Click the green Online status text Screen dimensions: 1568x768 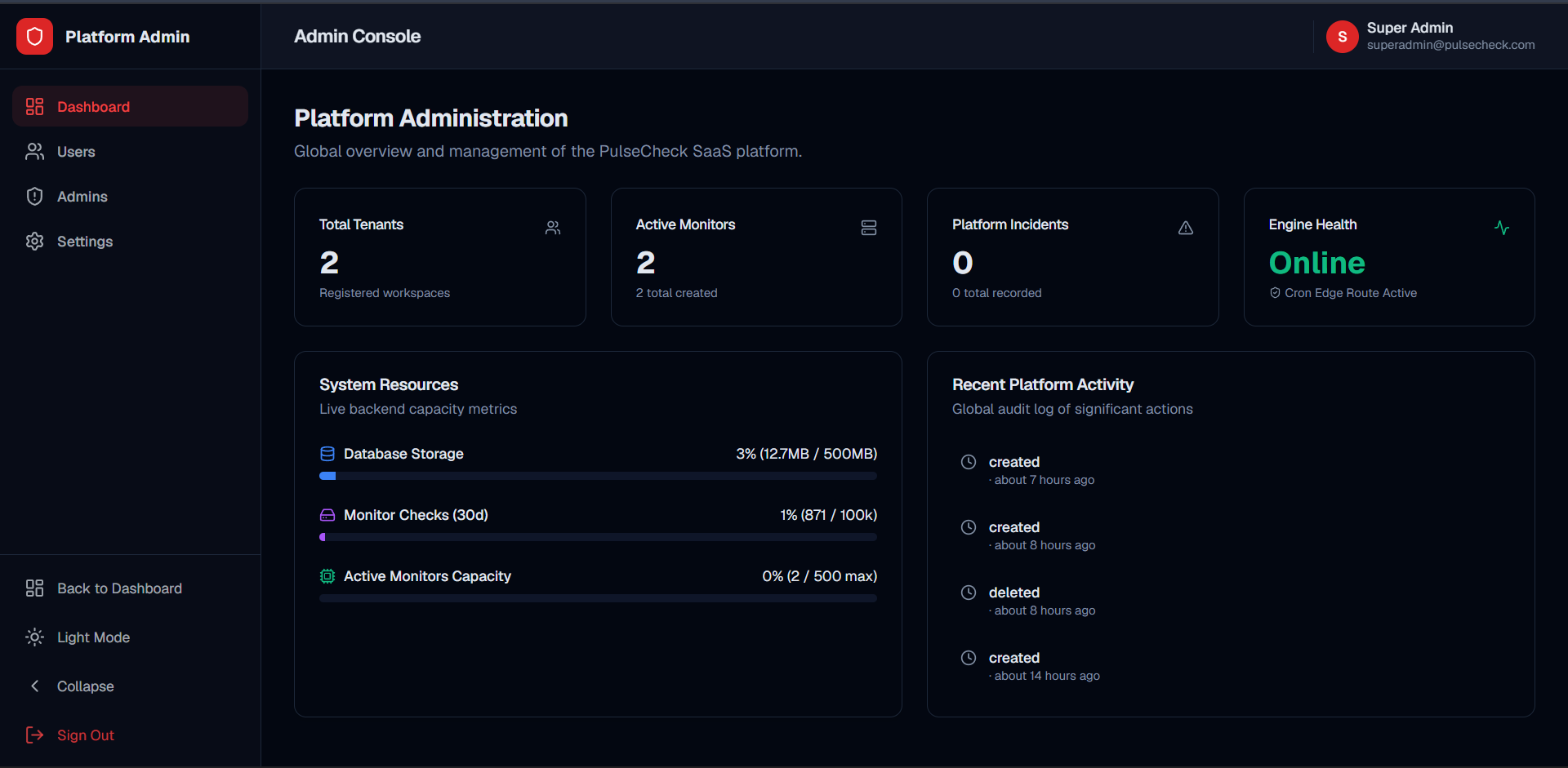(x=1316, y=263)
